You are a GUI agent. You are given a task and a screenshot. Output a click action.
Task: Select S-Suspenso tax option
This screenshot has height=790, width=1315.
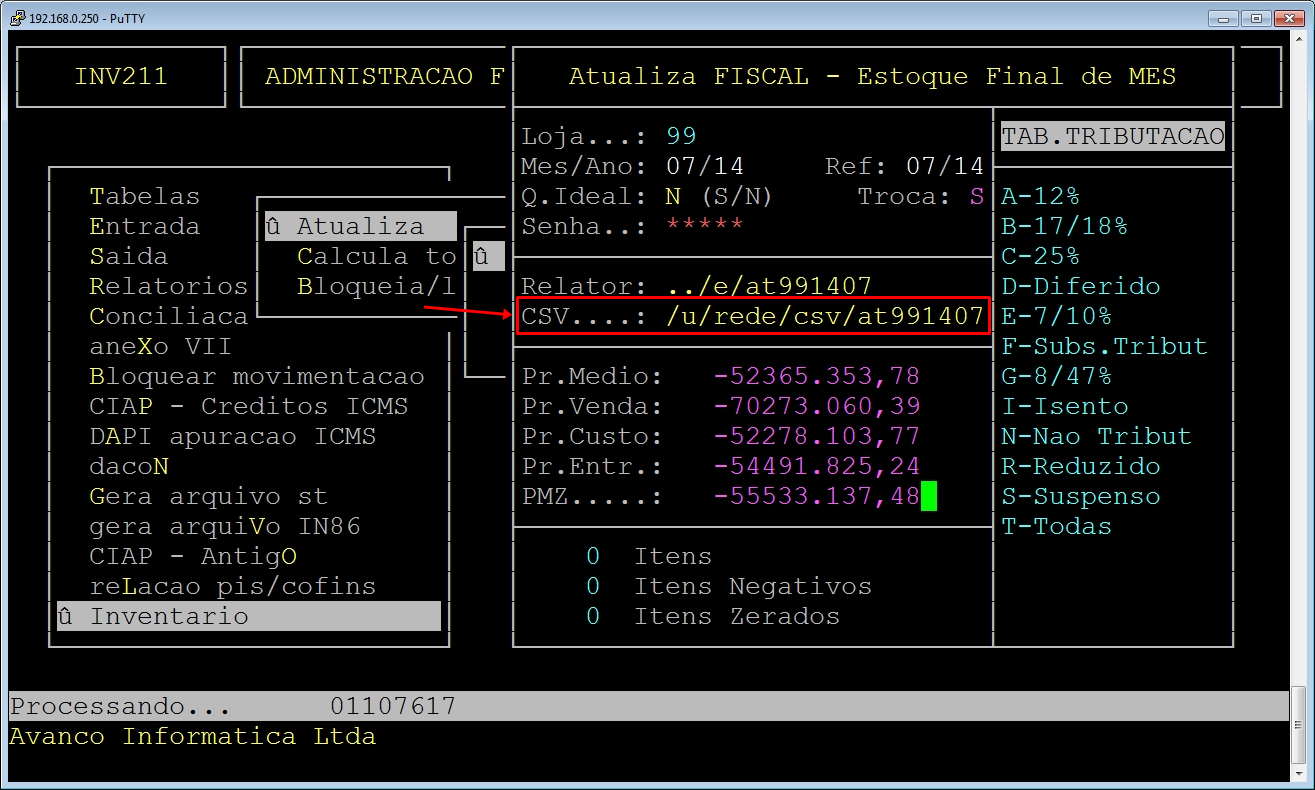point(1081,496)
